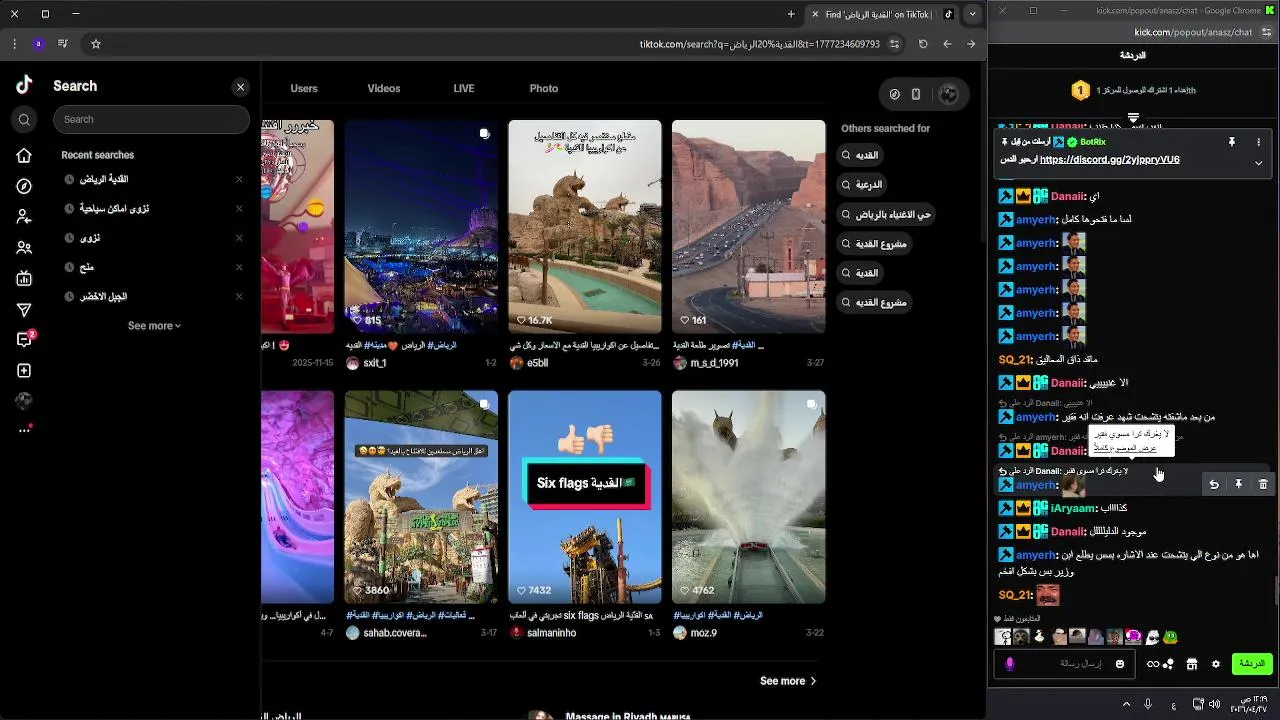Viewport: 1280px width, 720px height.
Task: Search suggestion 'حي الاغنياء بالرياض'
Action: tap(887, 214)
